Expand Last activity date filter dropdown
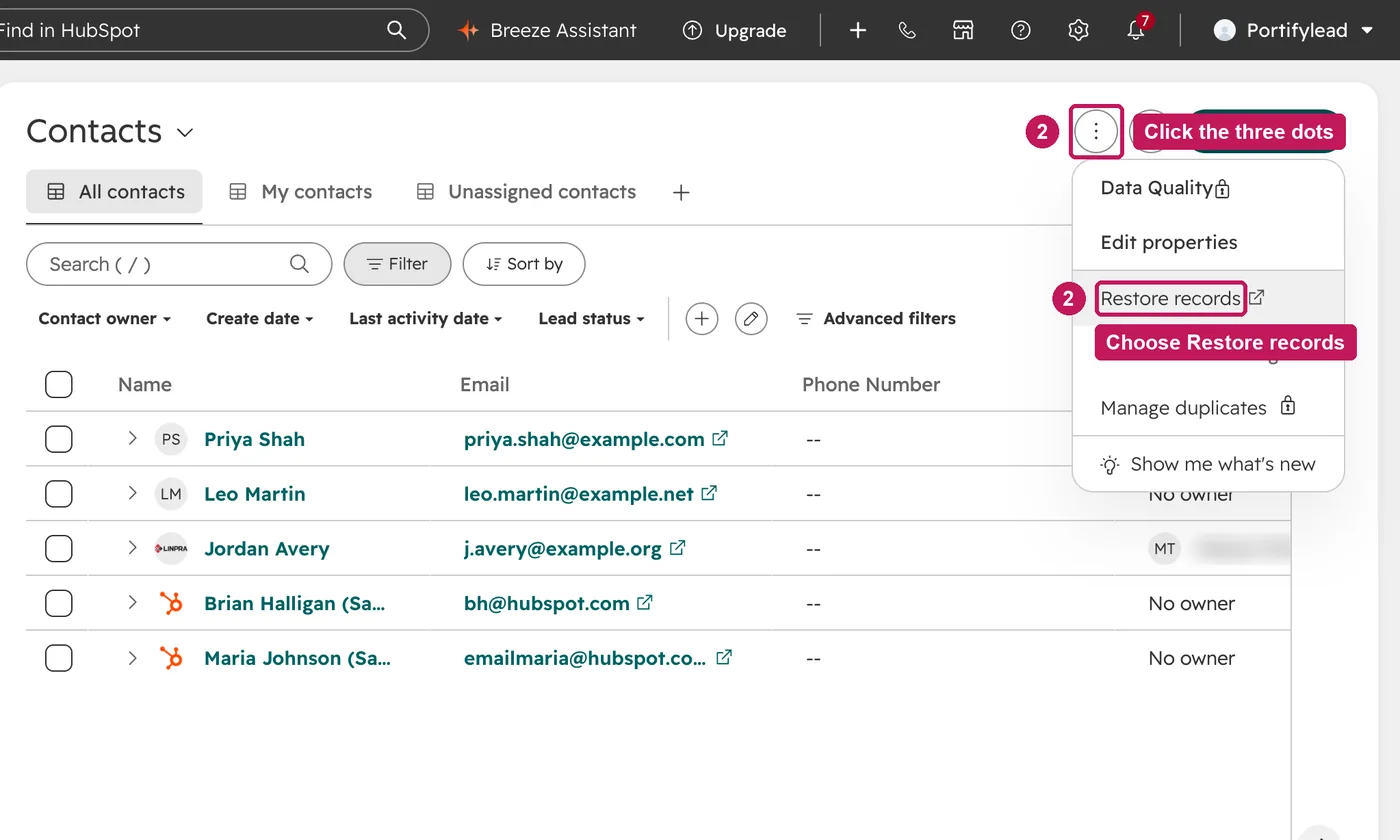 425,319
